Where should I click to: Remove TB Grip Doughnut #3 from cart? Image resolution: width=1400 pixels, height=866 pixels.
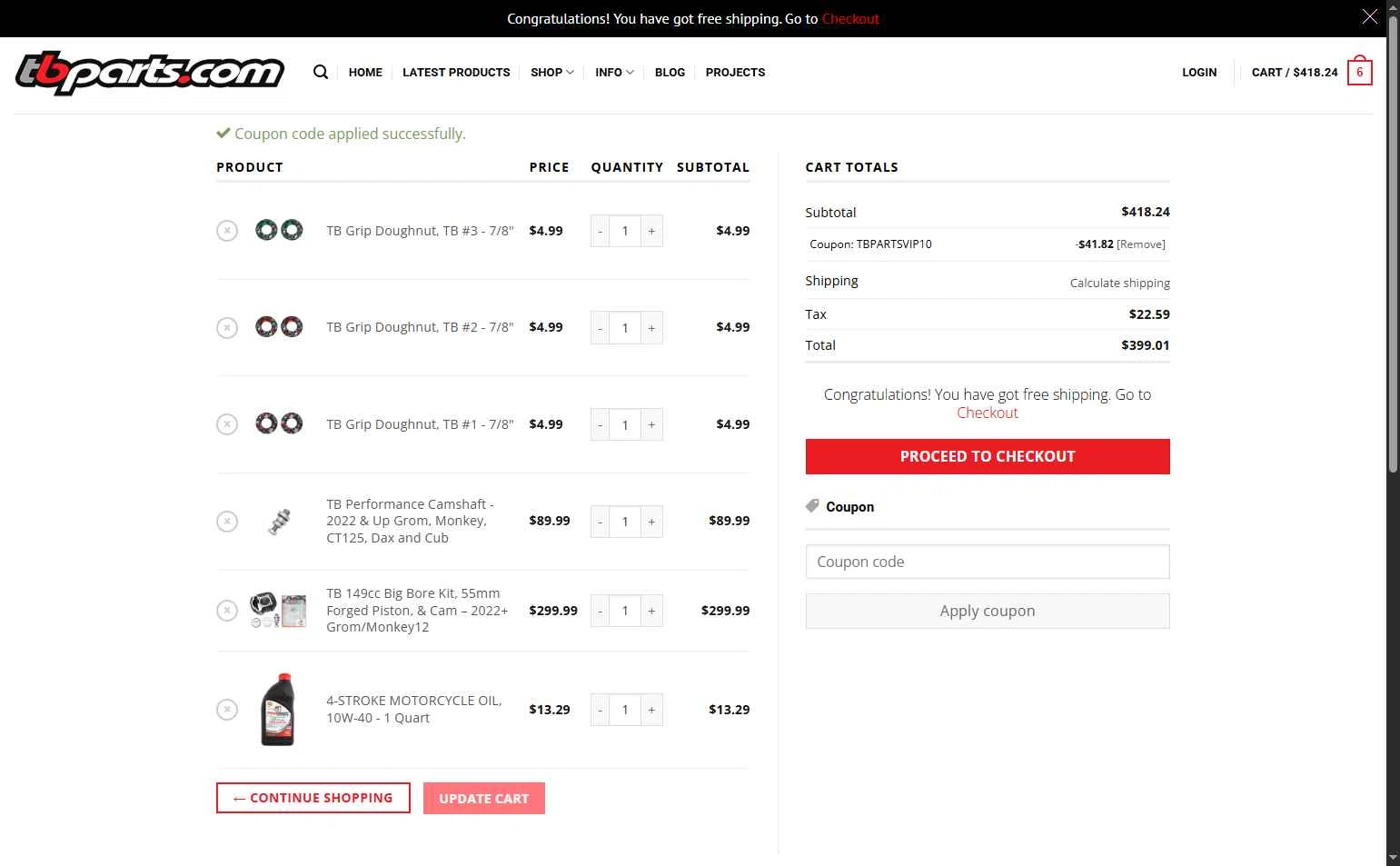(x=227, y=231)
